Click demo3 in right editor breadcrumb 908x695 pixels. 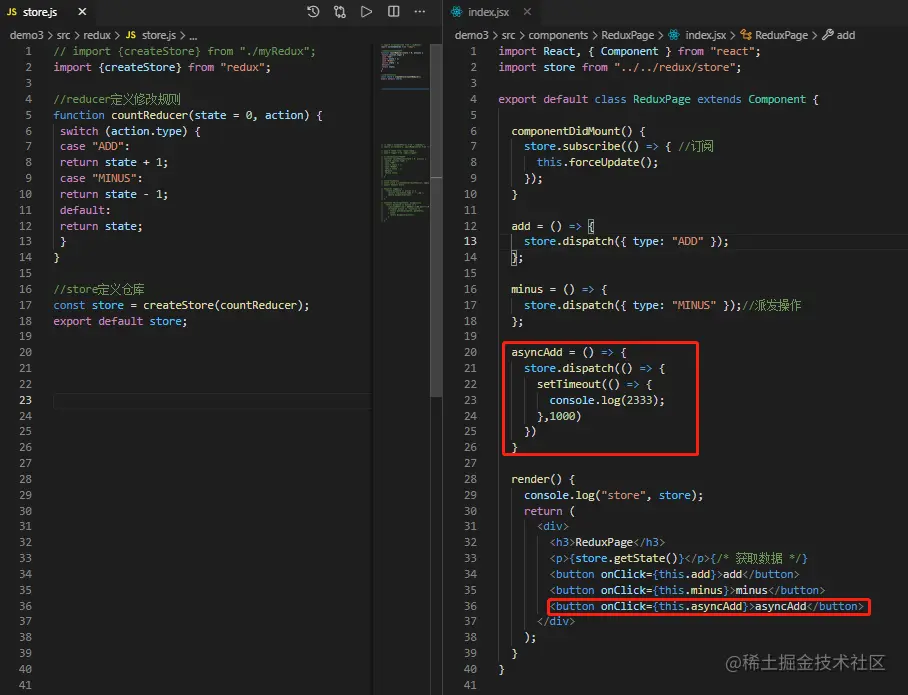(x=471, y=35)
